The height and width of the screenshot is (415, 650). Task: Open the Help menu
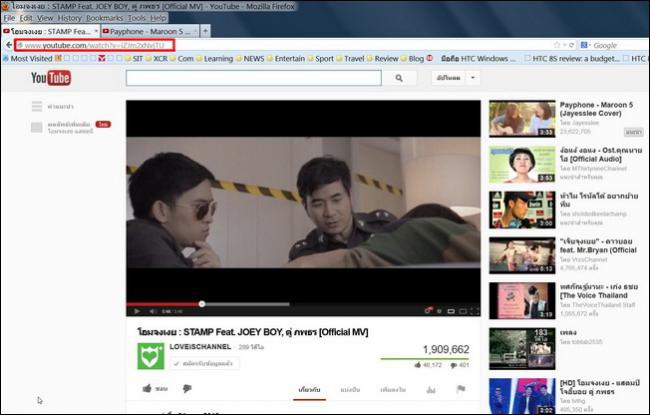[x=158, y=18]
